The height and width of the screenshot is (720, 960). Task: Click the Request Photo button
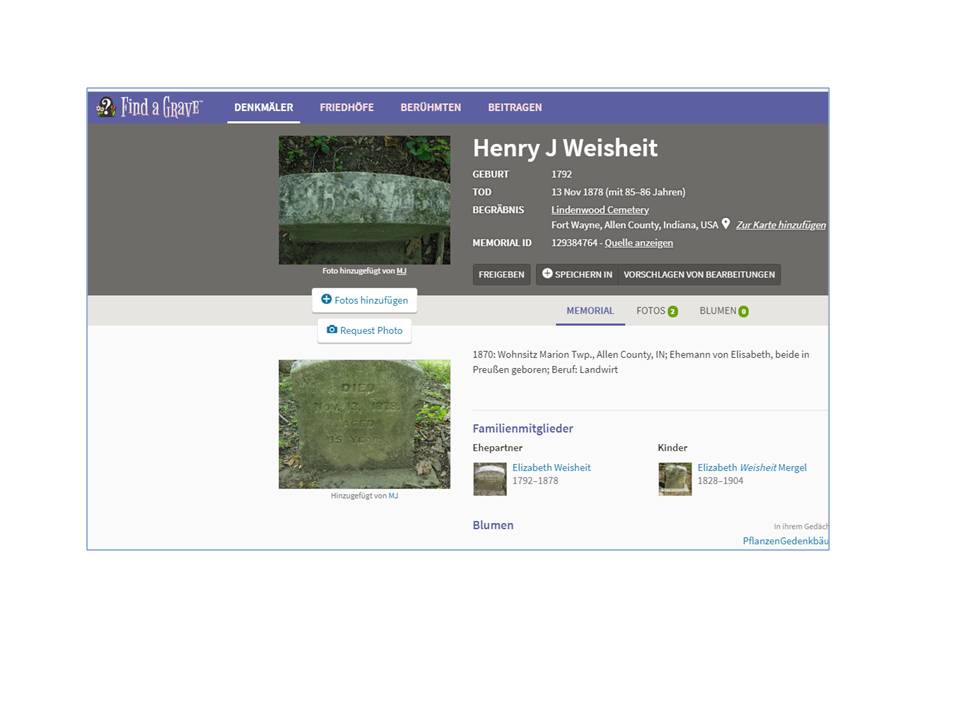pyautogui.click(x=364, y=330)
